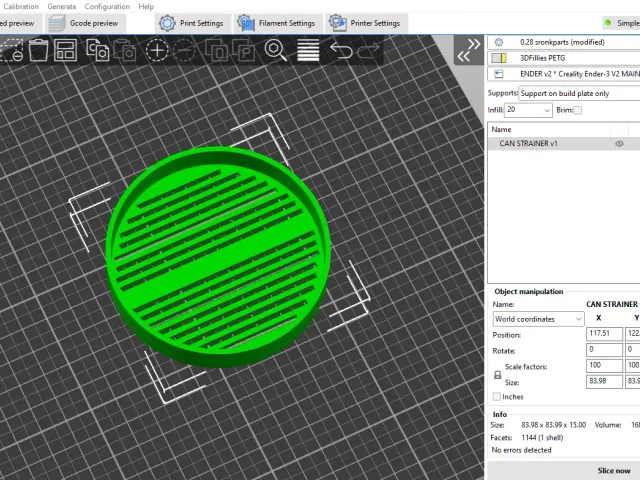Open the ENDER v2 printer preset dropdown
This screenshot has height=480, width=640.
[564, 74]
